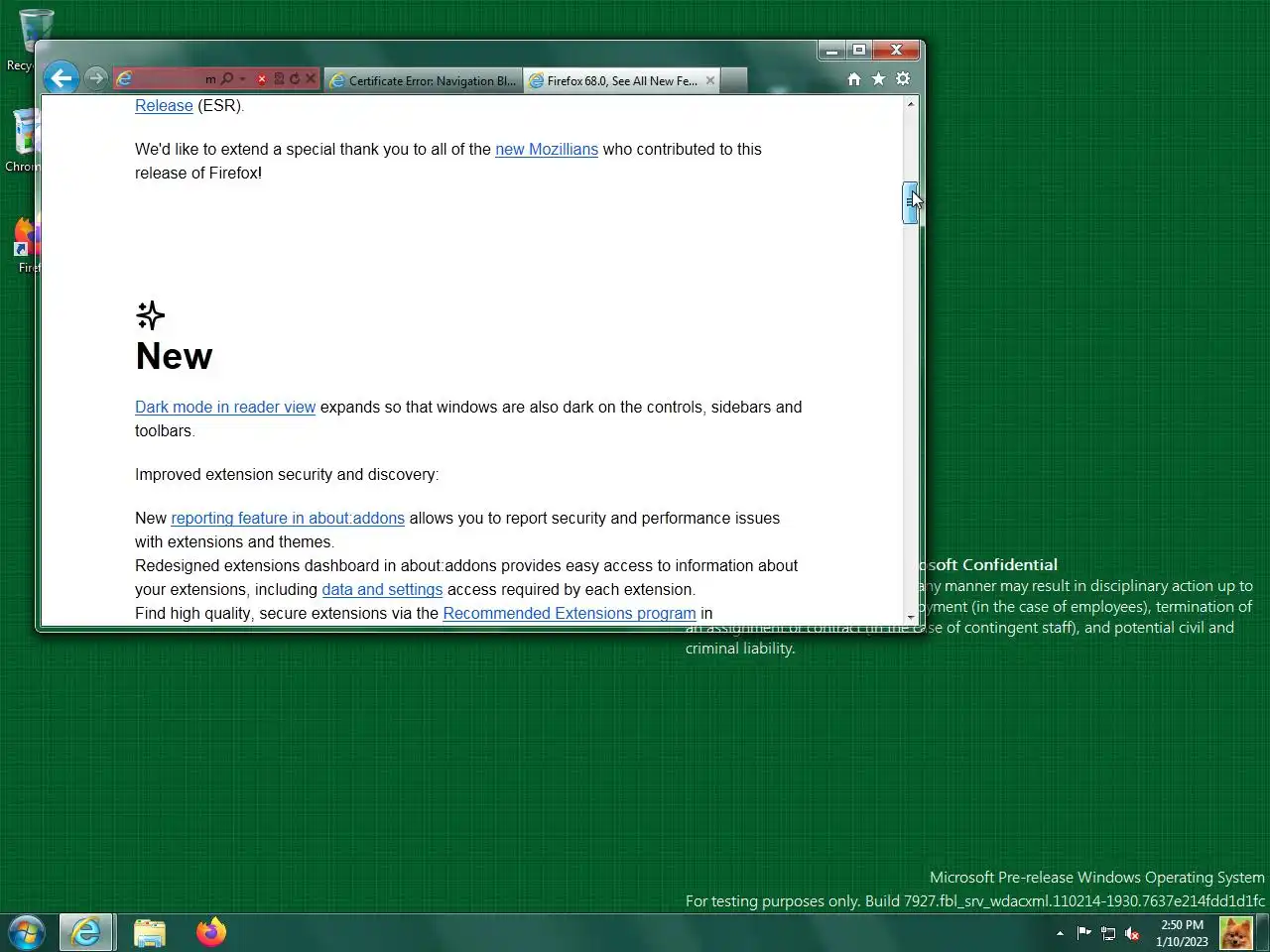The width and height of the screenshot is (1270, 952).
Task: Follow the data and settings link
Action: click(x=382, y=589)
